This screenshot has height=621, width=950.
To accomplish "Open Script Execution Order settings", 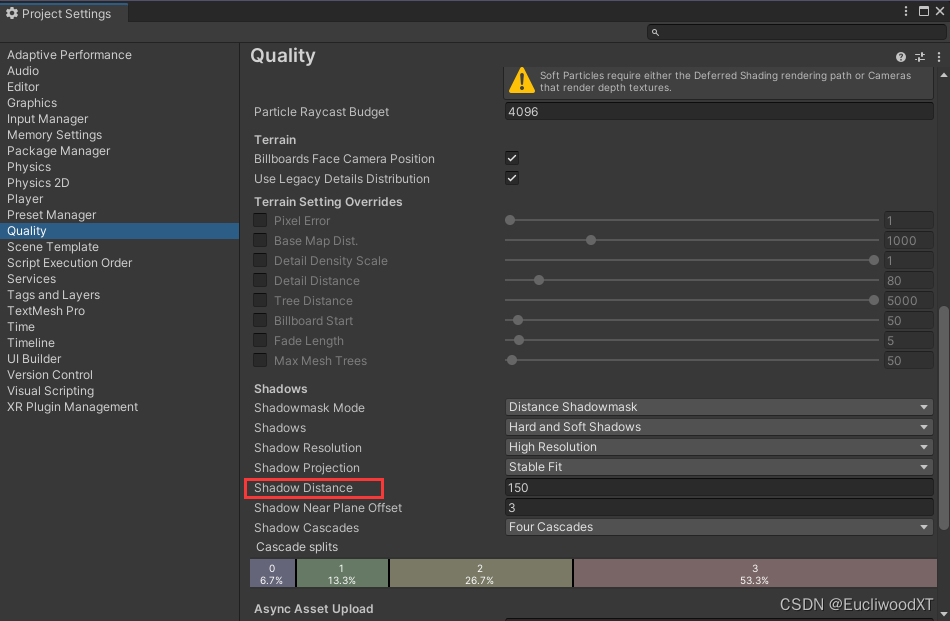I will tap(69, 263).
